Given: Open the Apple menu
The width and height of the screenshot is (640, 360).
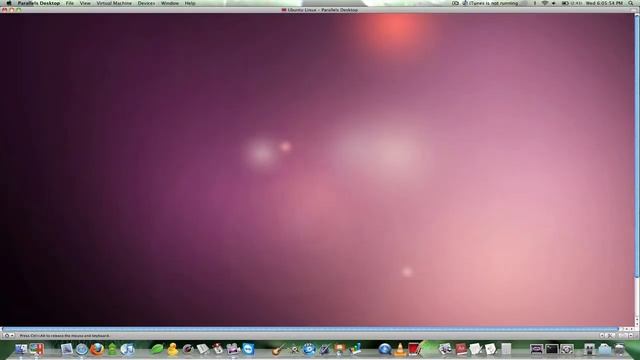Looking at the screenshot, I should (x=9, y=3).
